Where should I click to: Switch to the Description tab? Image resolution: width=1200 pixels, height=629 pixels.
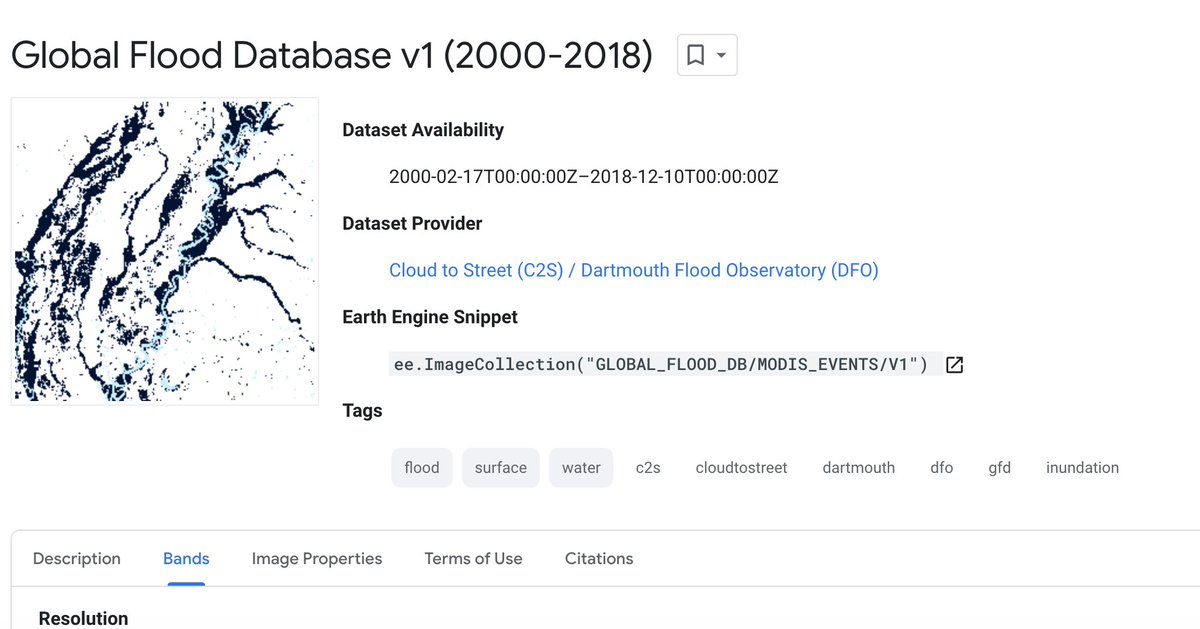click(x=76, y=558)
